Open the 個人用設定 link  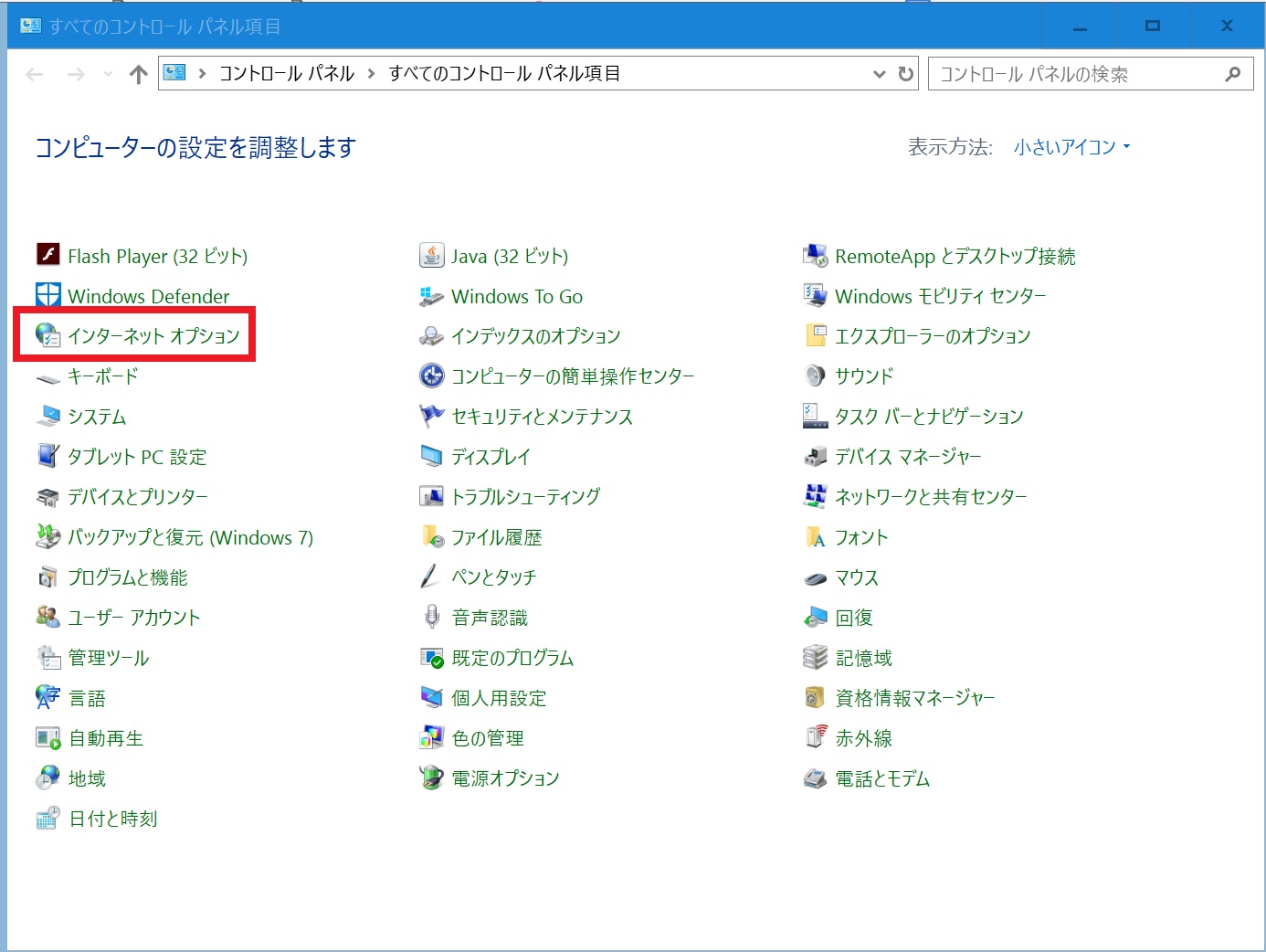pyautogui.click(x=499, y=698)
